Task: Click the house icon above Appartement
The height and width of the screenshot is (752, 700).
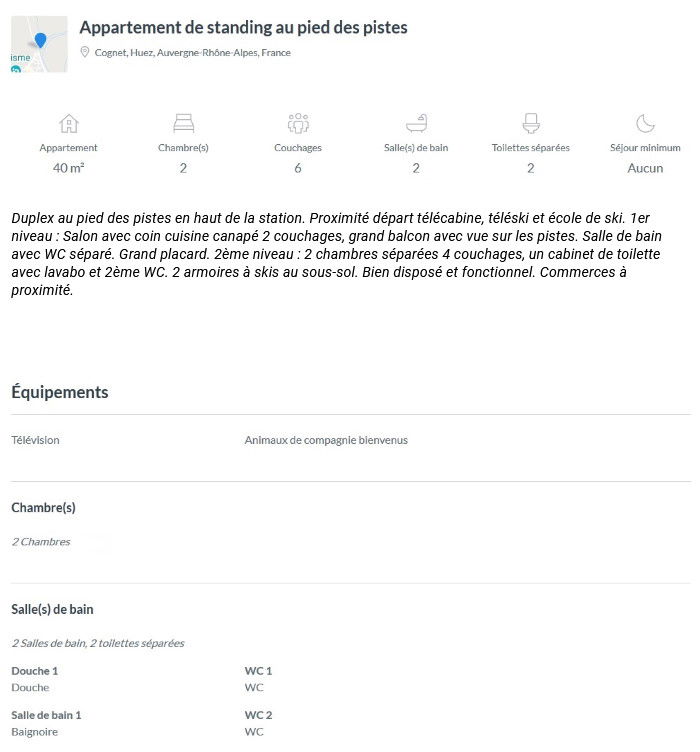Action: [69, 124]
